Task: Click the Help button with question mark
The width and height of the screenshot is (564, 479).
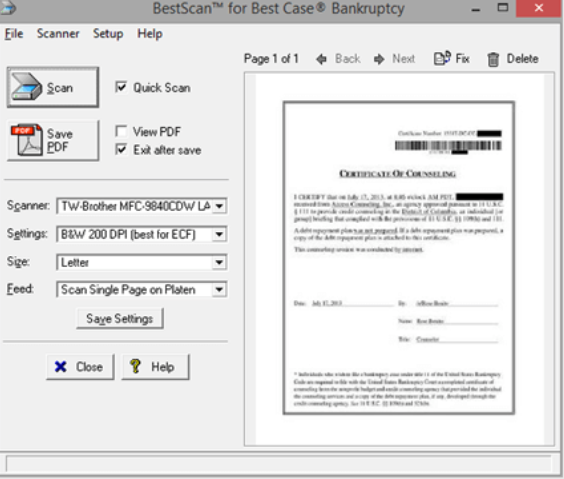Action: [x=155, y=367]
